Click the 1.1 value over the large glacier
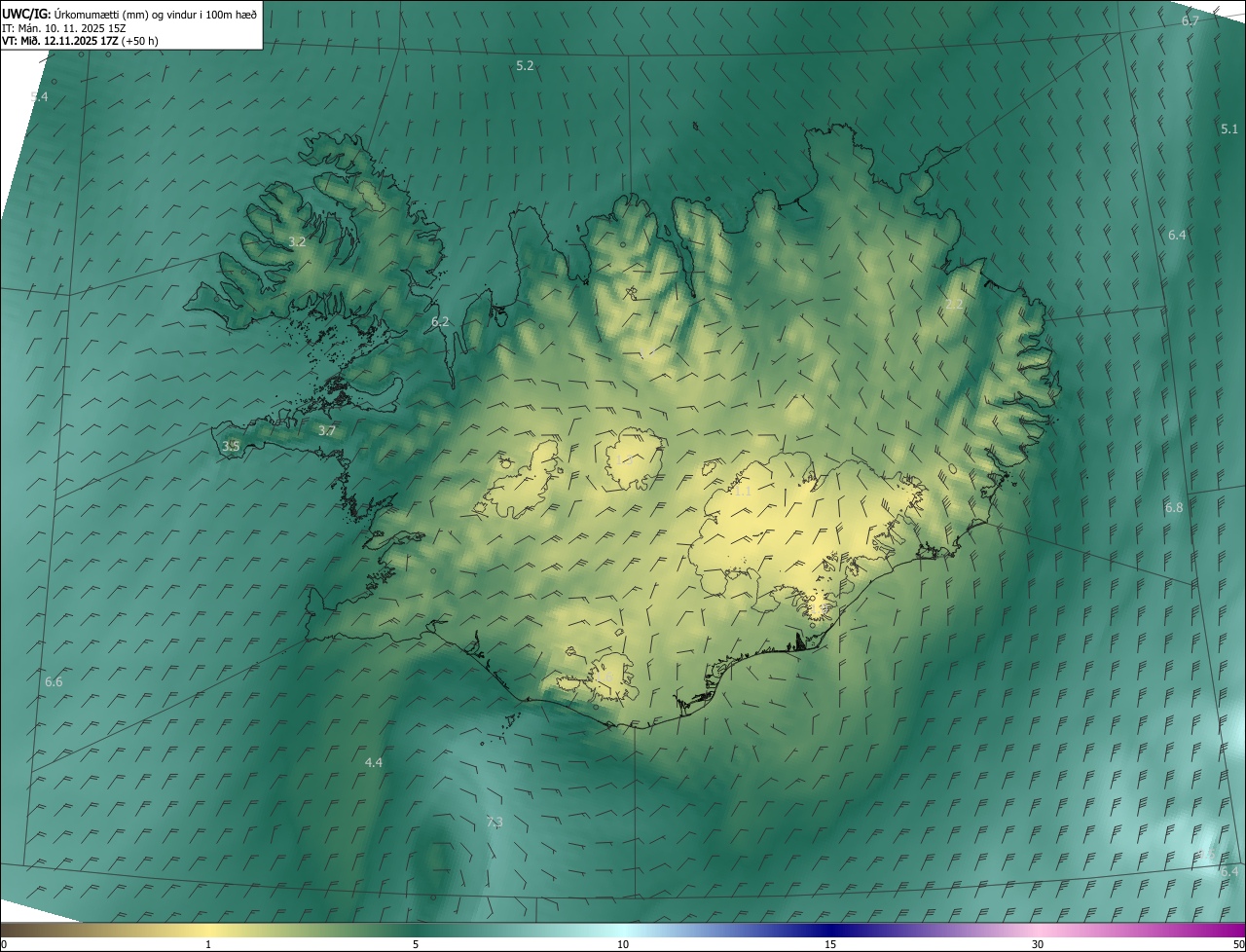This screenshot has height=952, width=1246. pos(743,492)
